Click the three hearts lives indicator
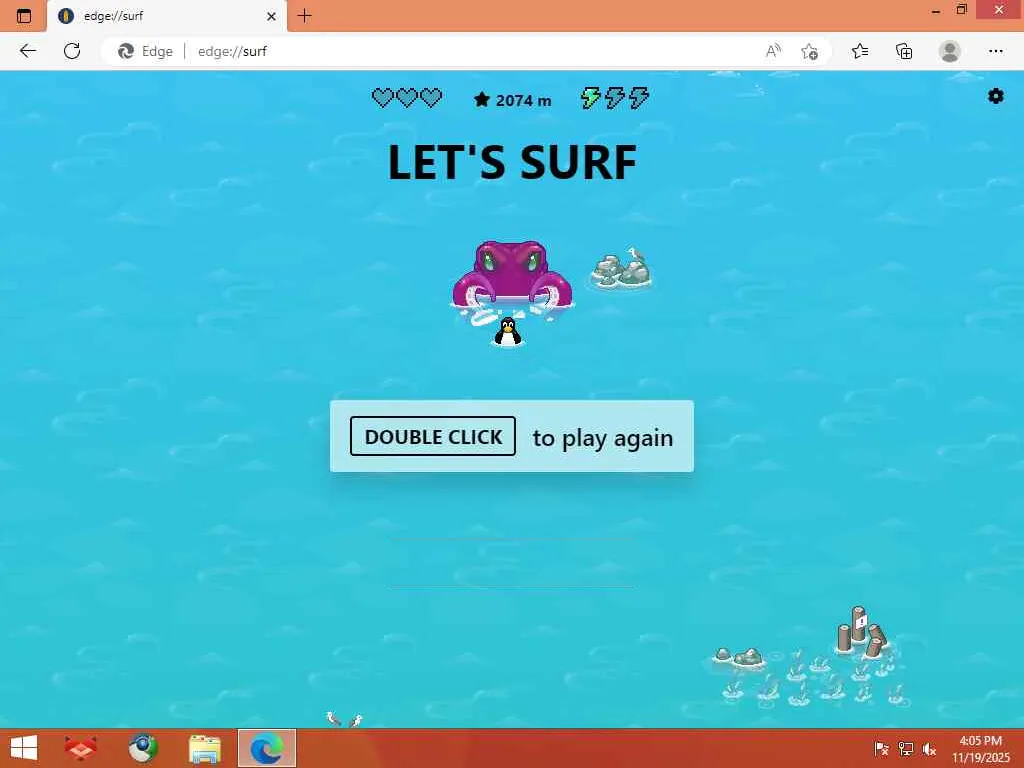Image resolution: width=1024 pixels, height=768 pixels. tap(407, 98)
